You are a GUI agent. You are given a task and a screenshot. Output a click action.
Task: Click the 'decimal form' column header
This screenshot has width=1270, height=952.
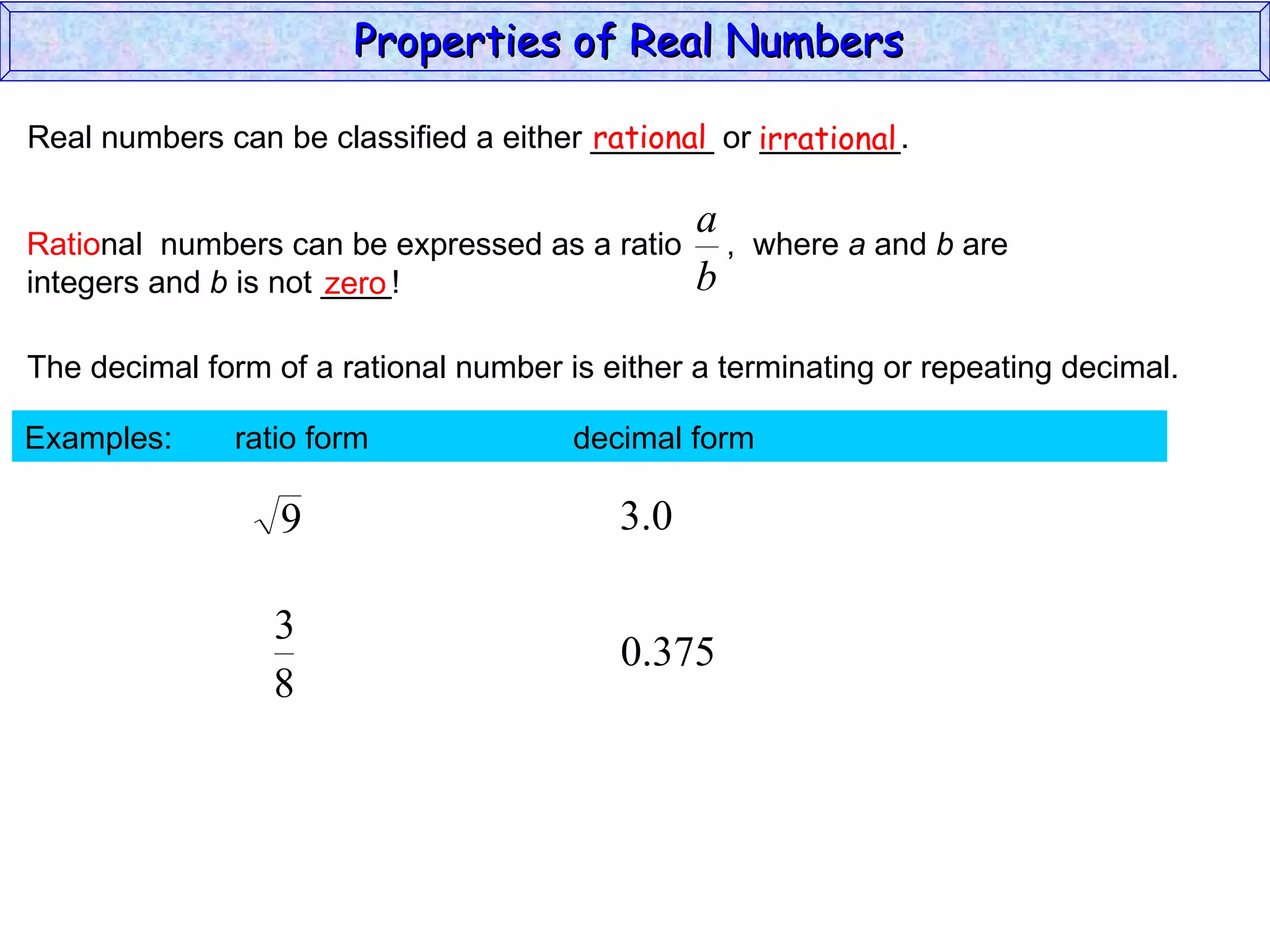coord(664,438)
